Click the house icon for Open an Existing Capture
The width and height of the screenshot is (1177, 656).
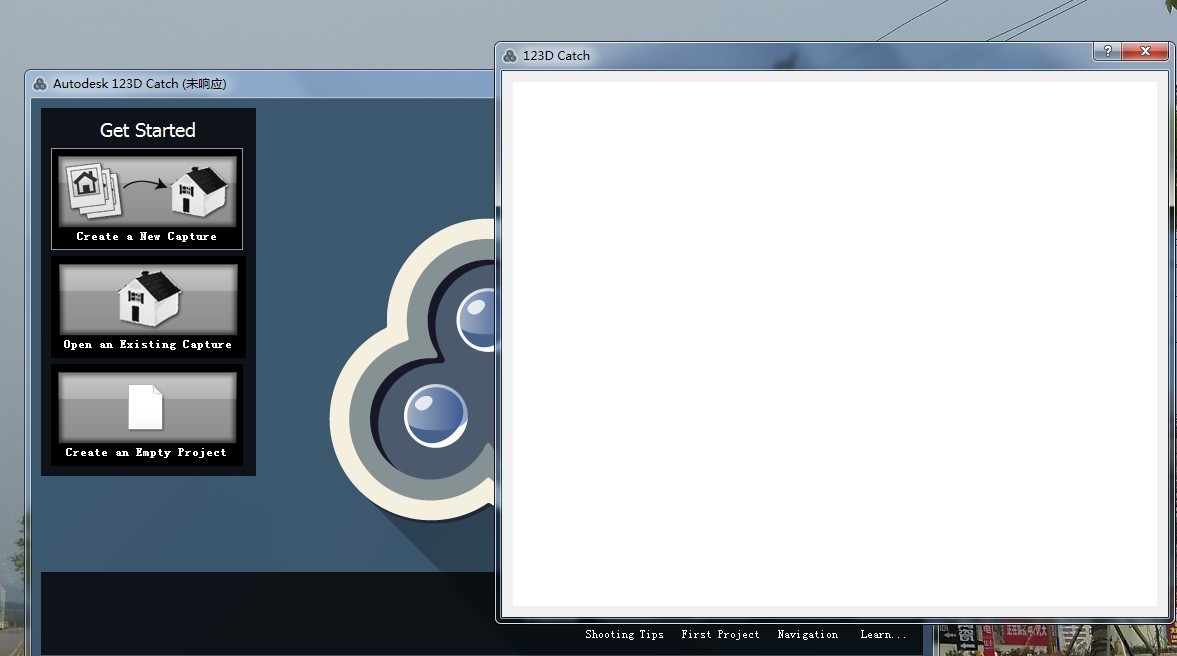point(148,298)
